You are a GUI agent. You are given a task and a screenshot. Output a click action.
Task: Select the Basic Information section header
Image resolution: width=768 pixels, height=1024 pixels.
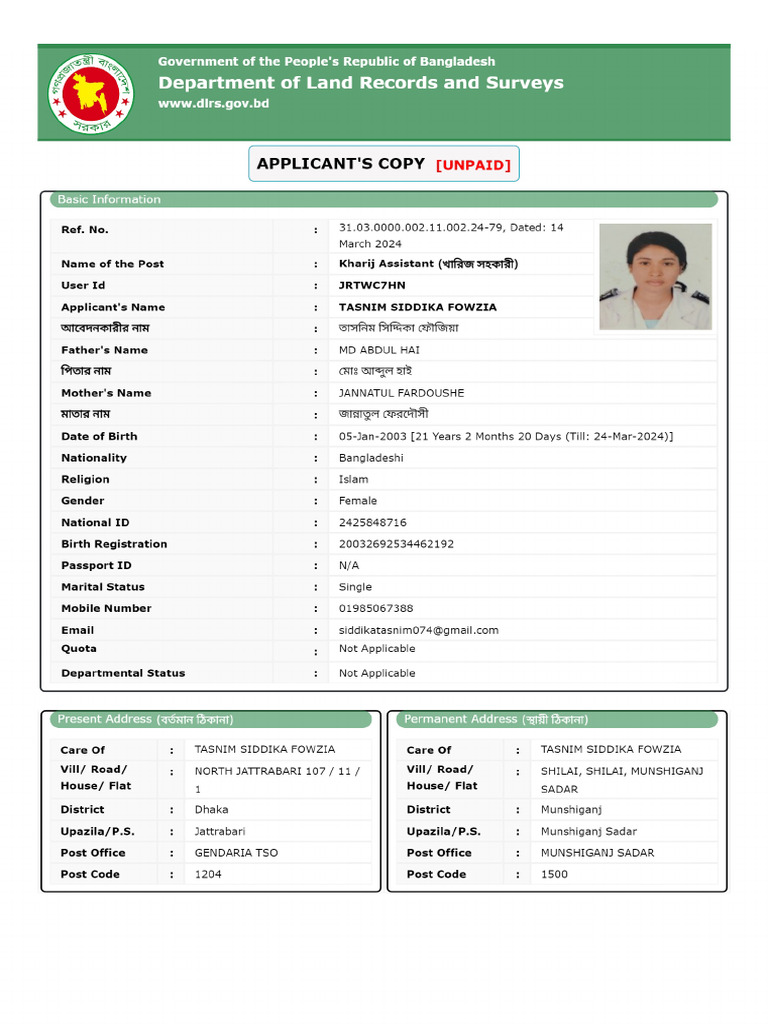(384, 199)
